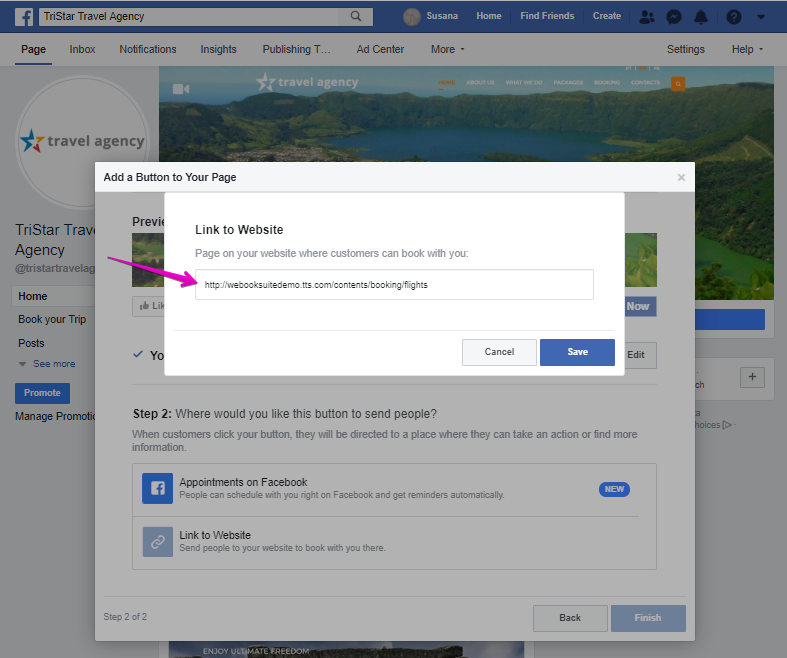Click the video camera icon on cover
The image size is (787, 658).
coord(181,89)
